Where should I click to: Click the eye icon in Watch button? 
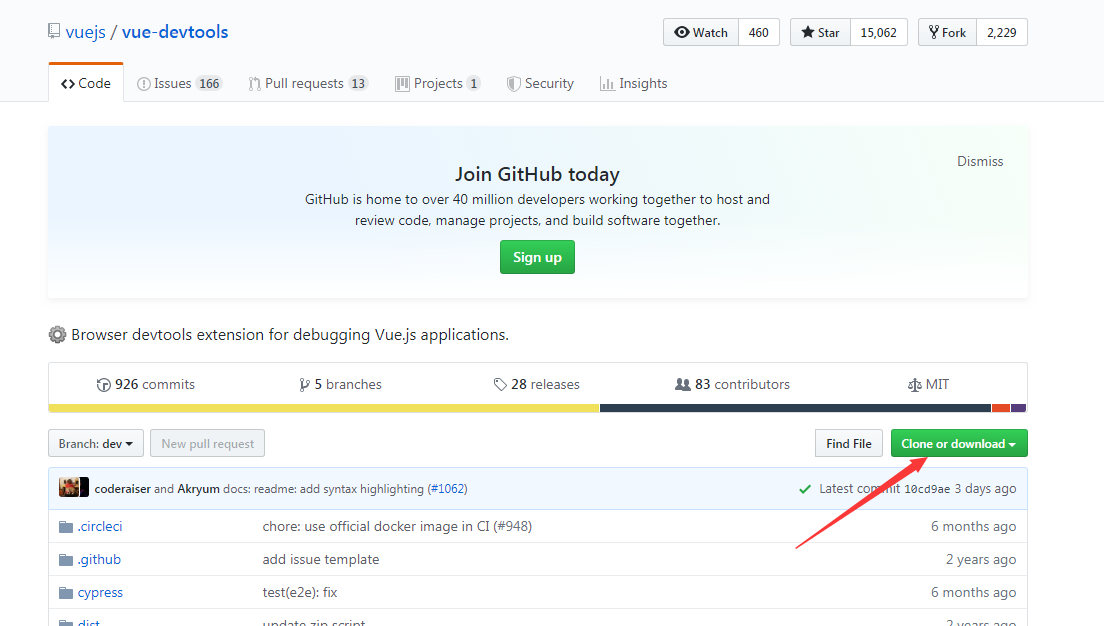(682, 32)
